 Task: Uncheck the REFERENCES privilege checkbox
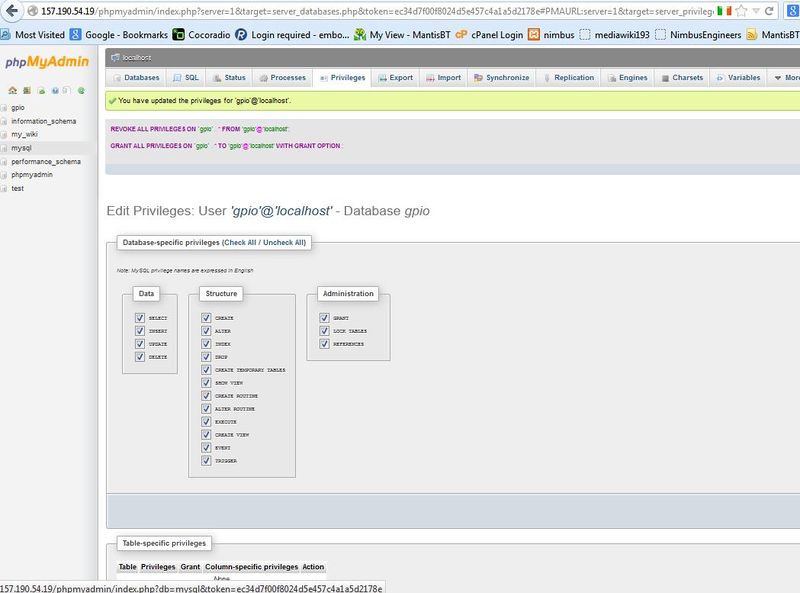(x=324, y=344)
